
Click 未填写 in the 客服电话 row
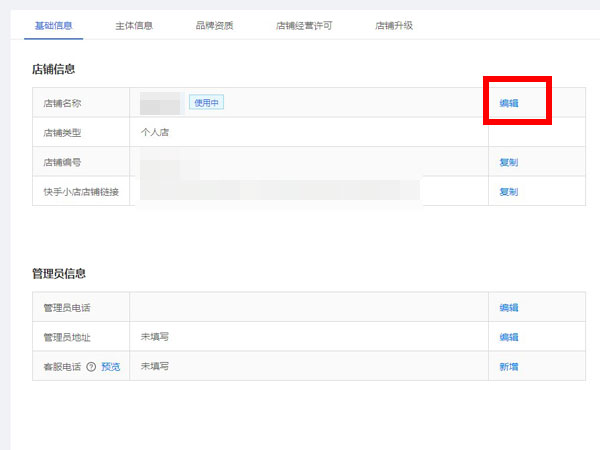point(155,366)
